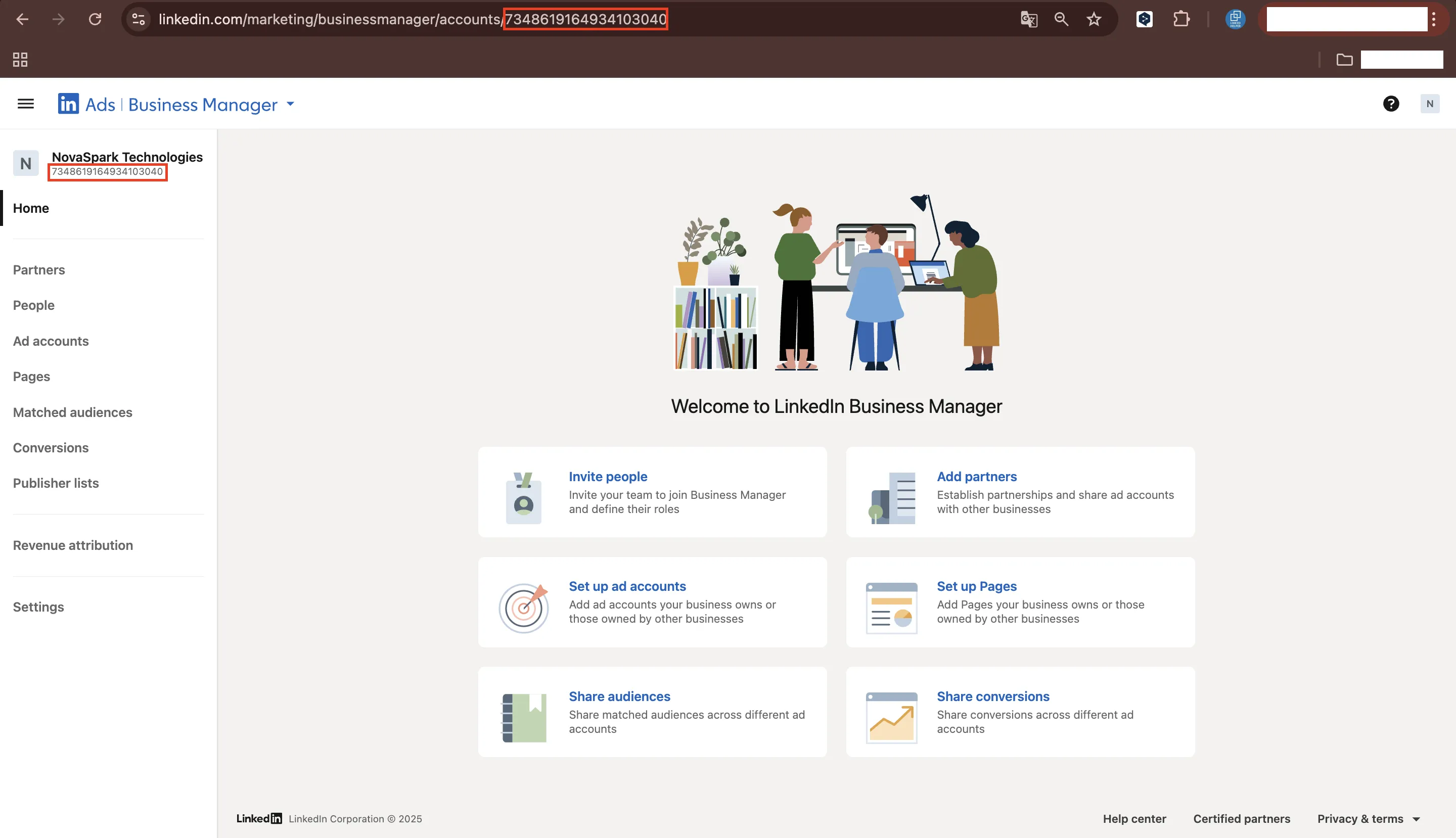Reload the current page
This screenshot has width=1456, height=838.
pyautogui.click(x=96, y=19)
